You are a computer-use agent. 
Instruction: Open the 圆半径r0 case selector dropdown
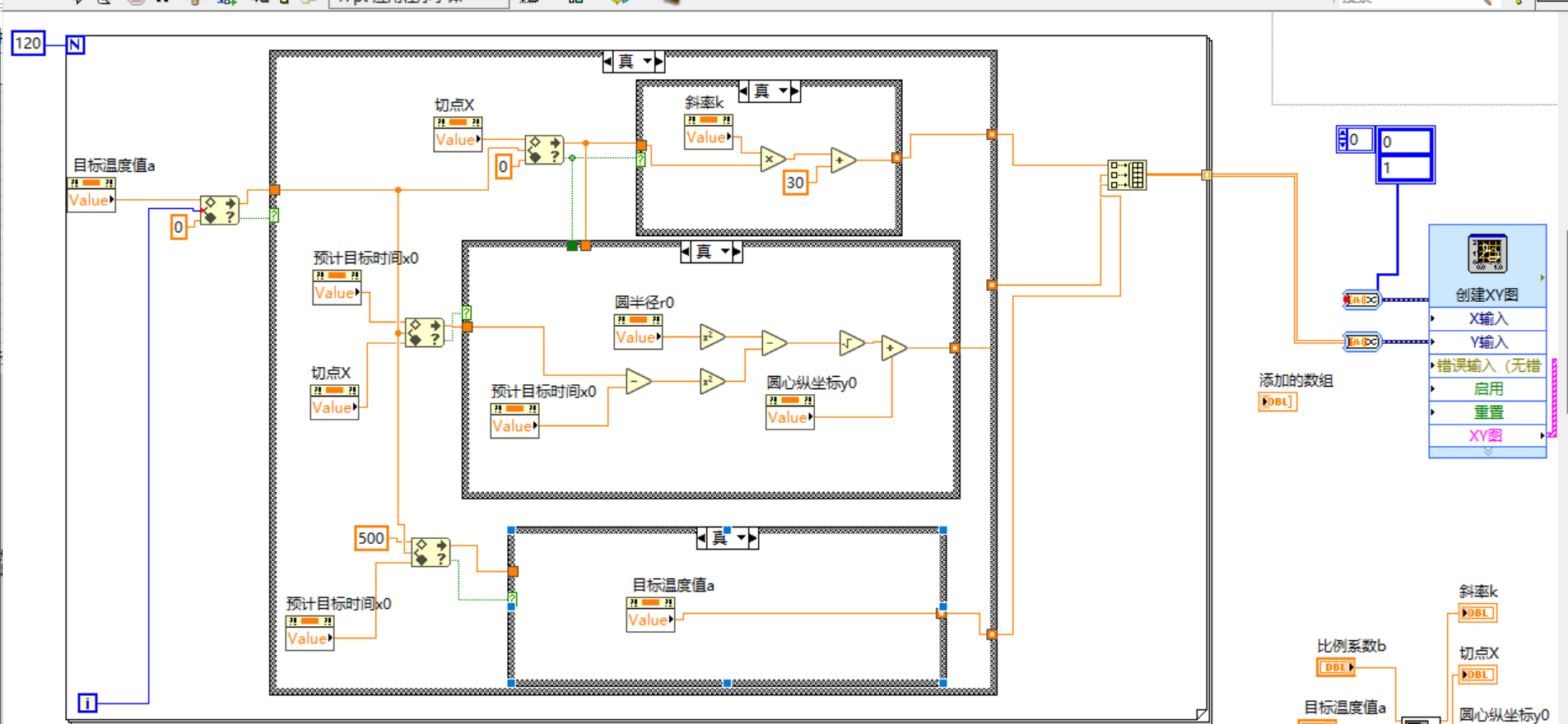point(725,252)
